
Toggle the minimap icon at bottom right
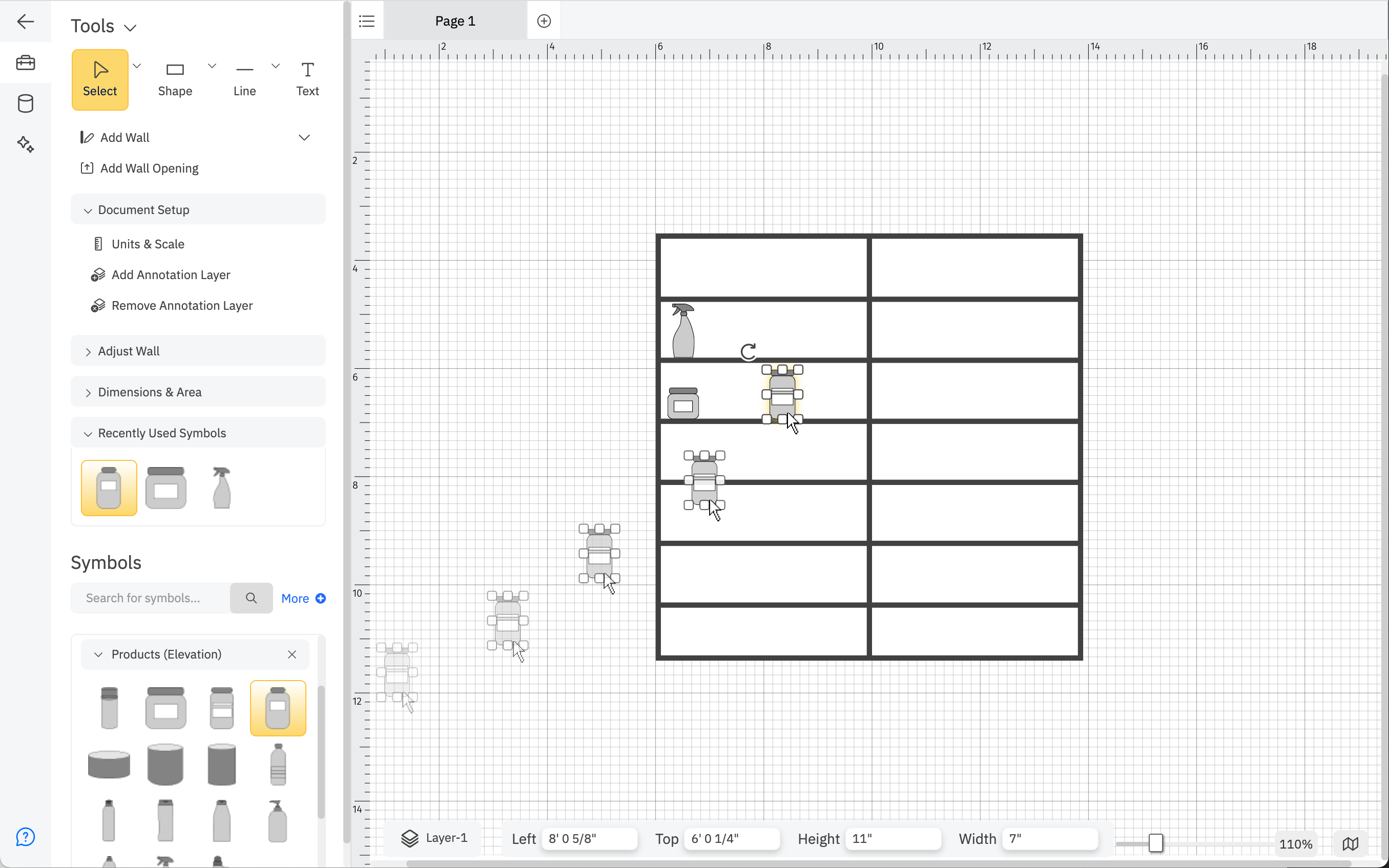pyautogui.click(x=1351, y=843)
